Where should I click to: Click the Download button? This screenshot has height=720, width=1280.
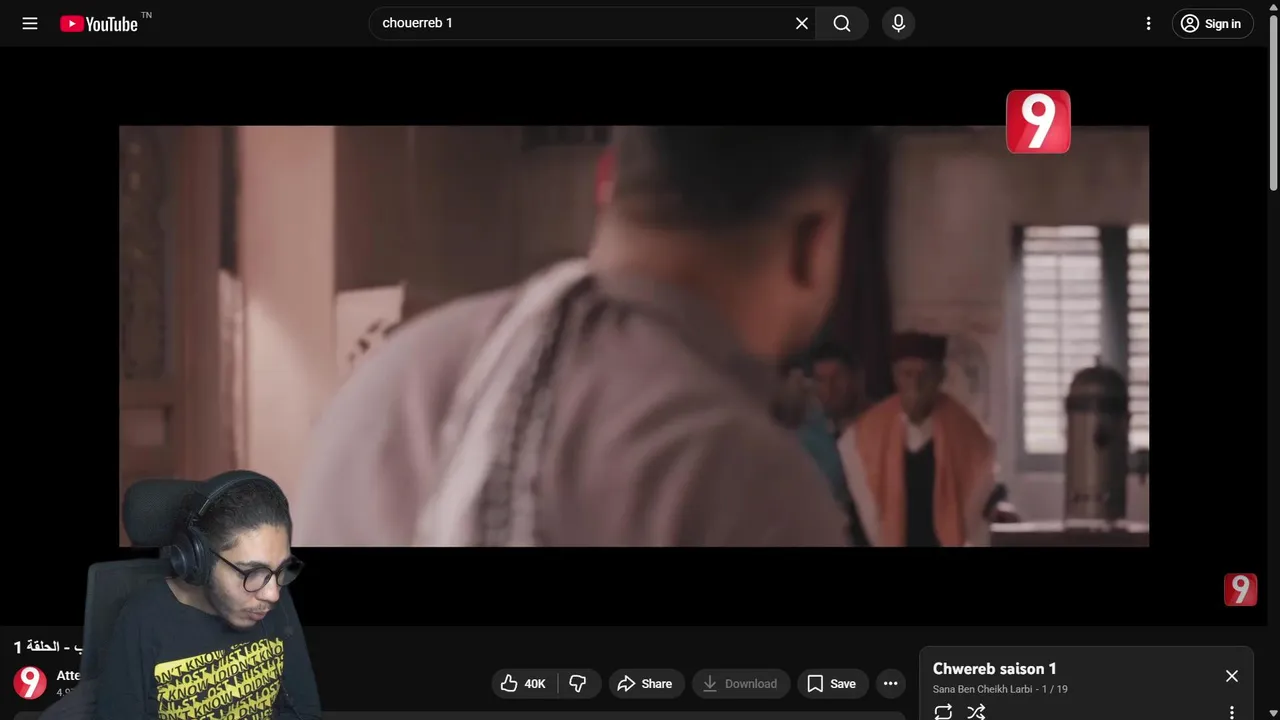(x=740, y=683)
